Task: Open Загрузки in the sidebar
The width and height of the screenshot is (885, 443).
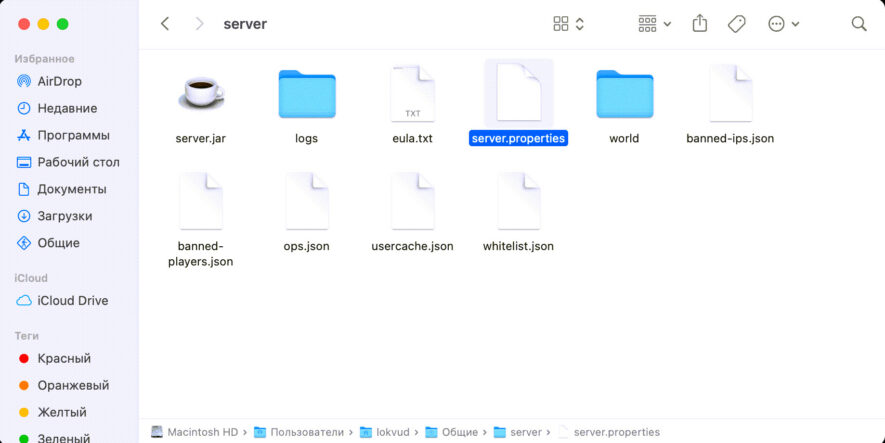Action: (x=64, y=216)
